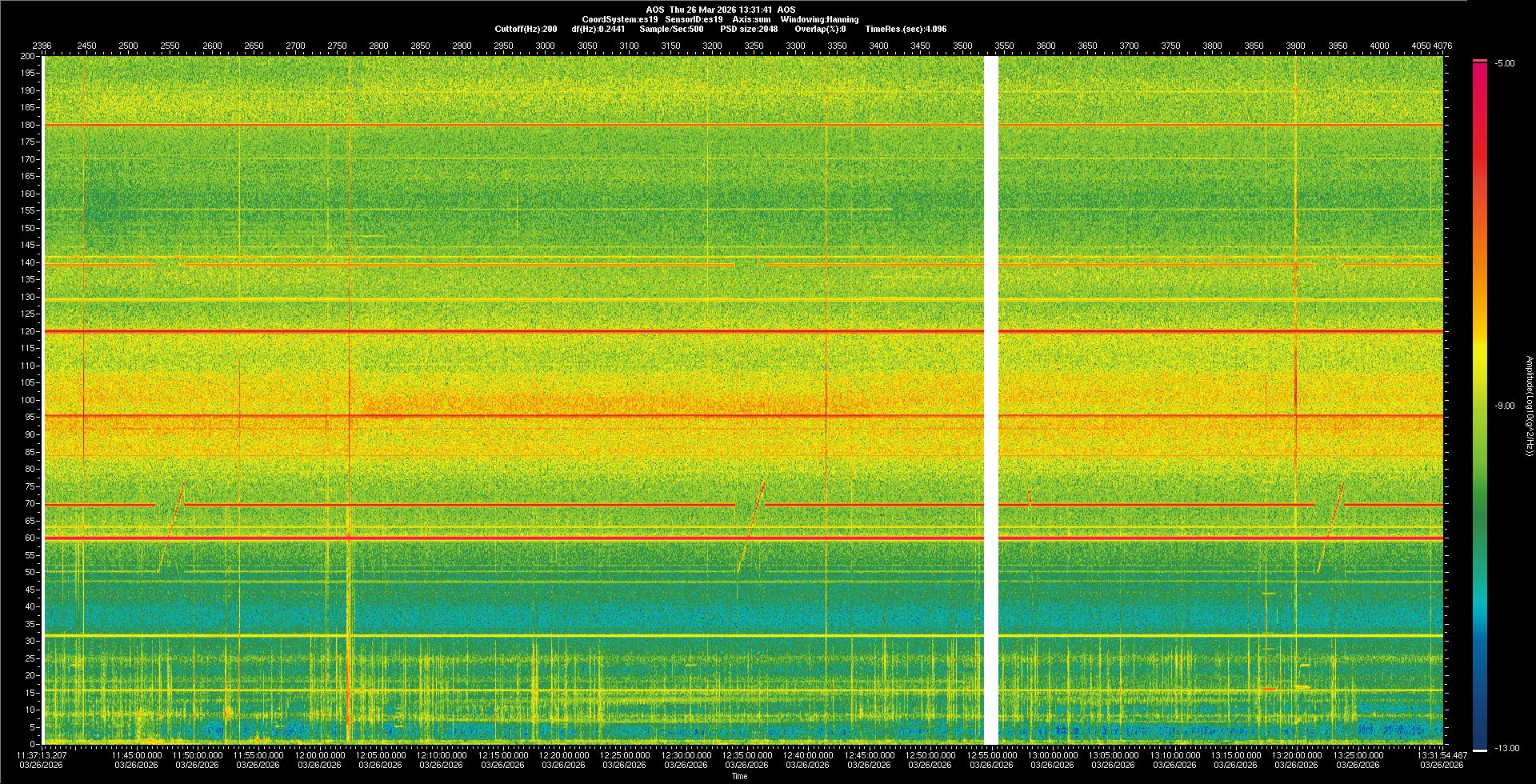
Task: Click the Sample/Sec:500 header text
Action: (671, 29)
